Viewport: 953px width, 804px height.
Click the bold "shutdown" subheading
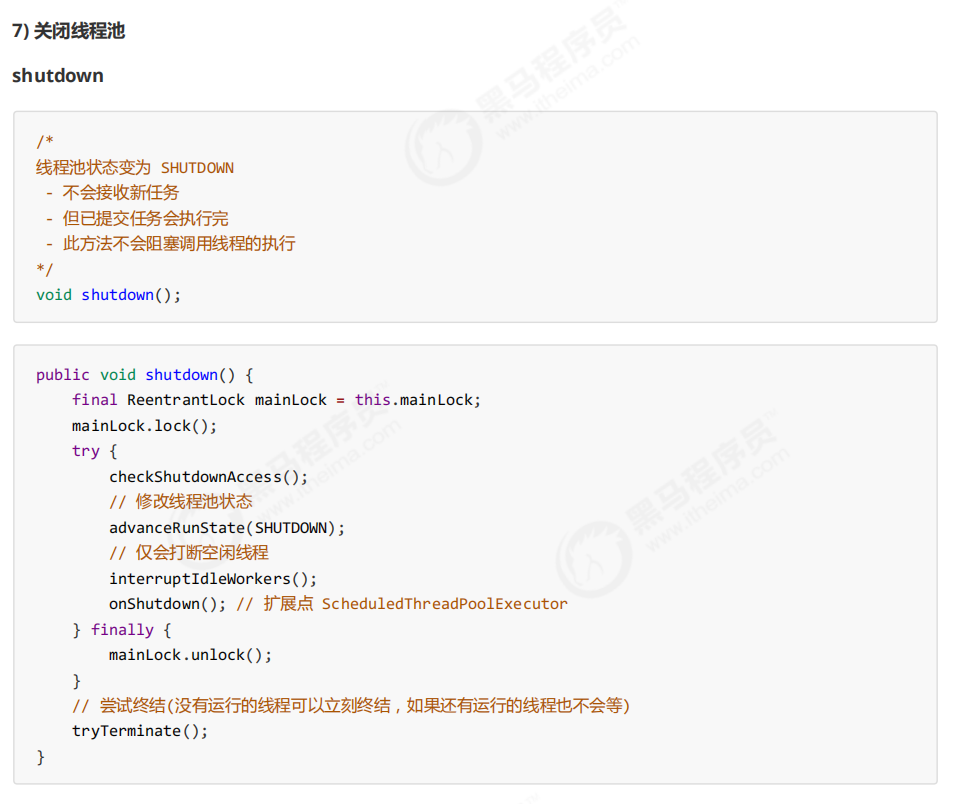tap(58, 76)
